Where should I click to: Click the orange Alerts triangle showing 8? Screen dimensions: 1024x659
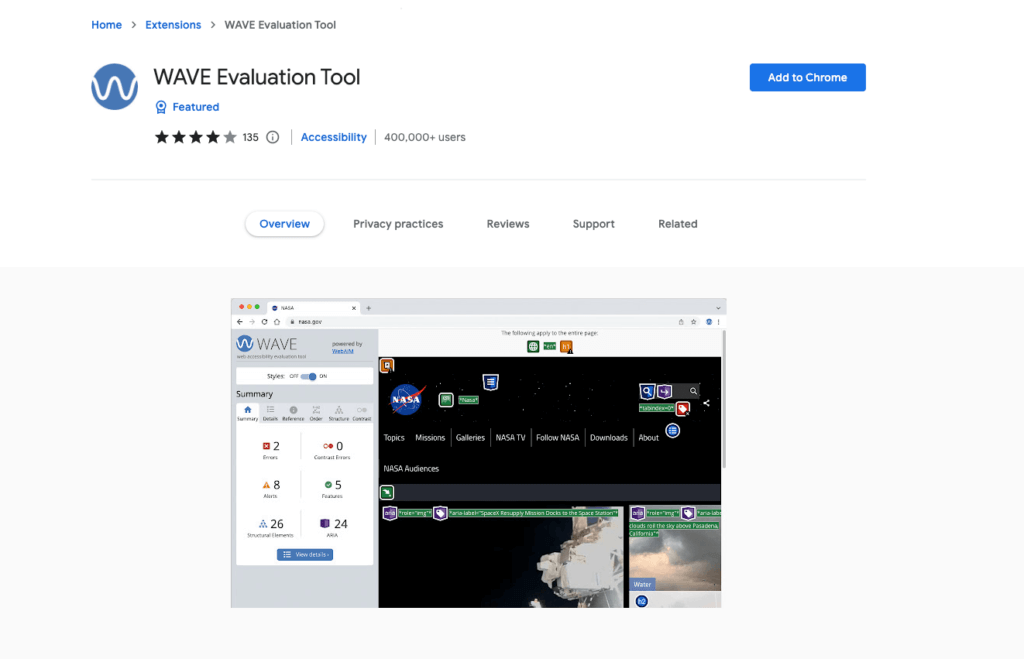pyautogui.click(x=266, y=485)
